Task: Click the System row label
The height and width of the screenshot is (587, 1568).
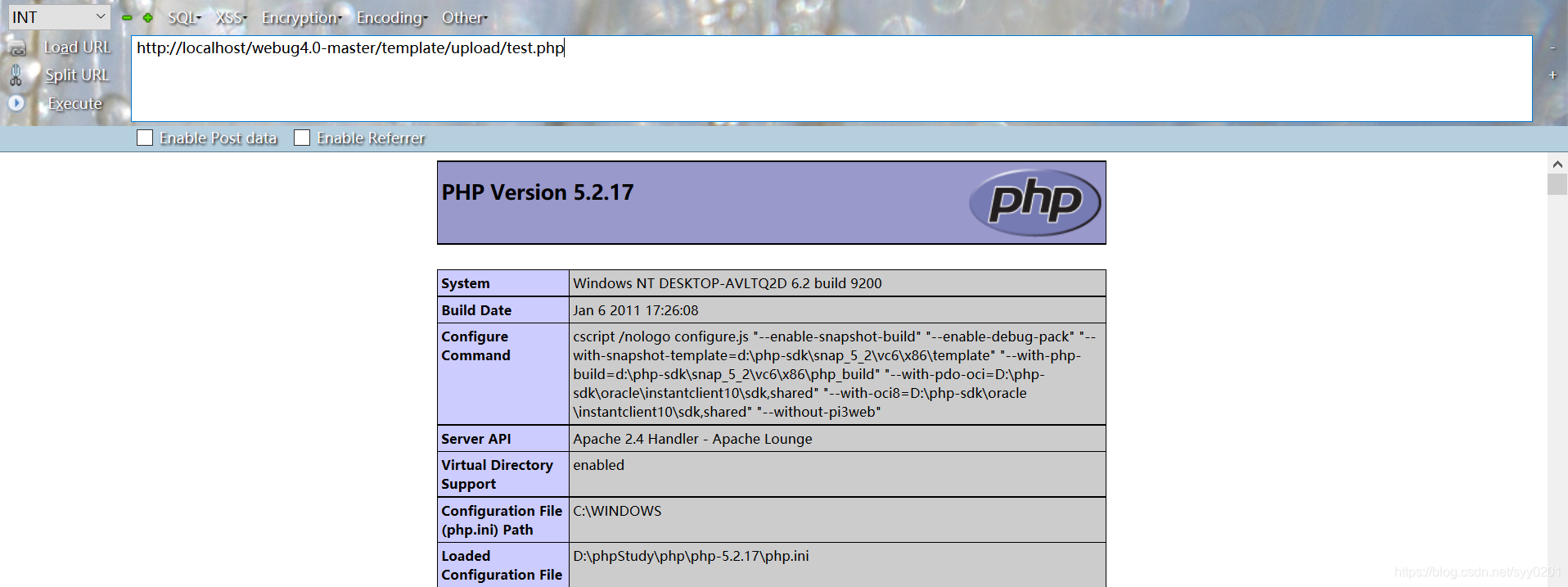Action: tap(466, 283)
